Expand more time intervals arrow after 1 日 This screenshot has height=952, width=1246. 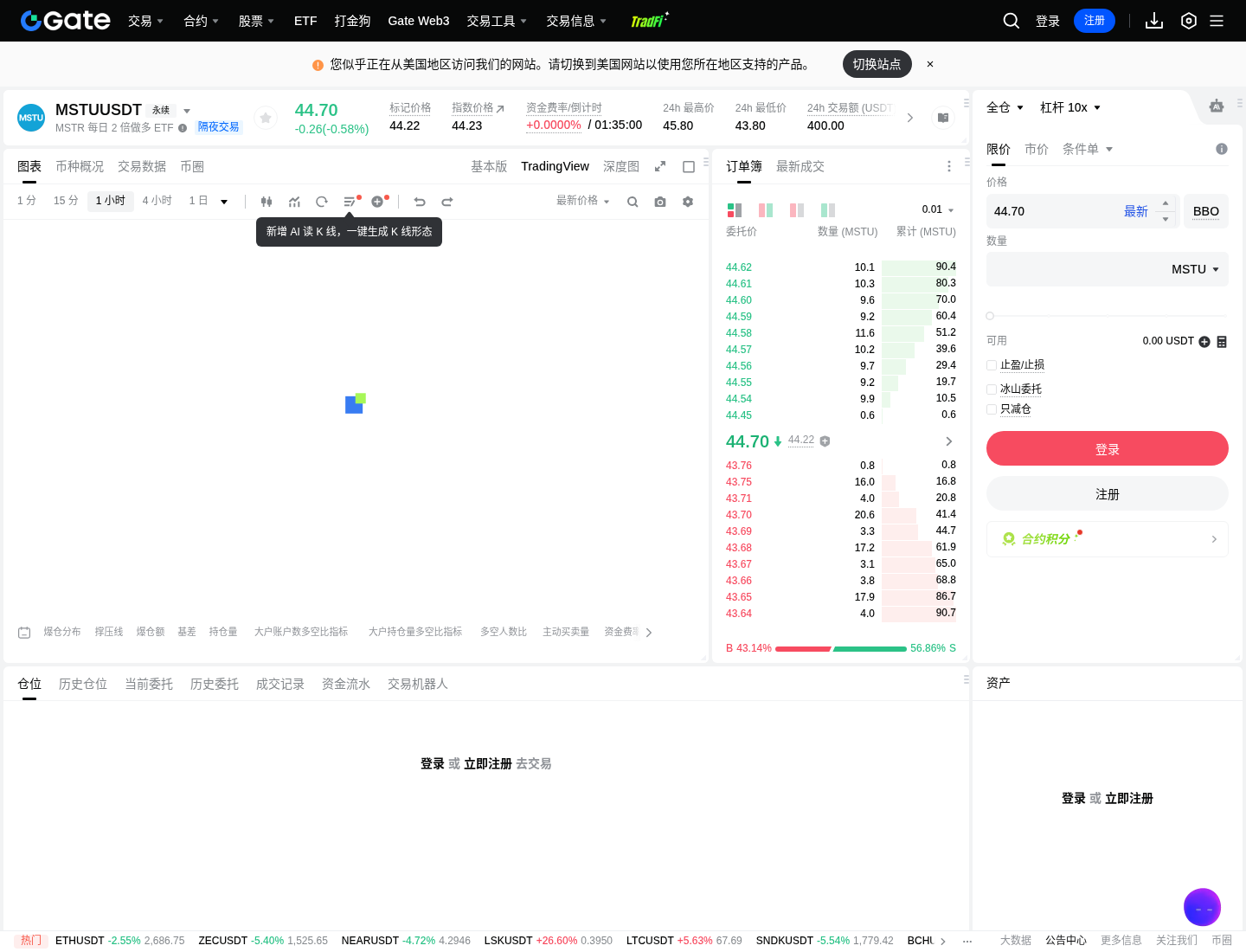pyautogui.click(x=224, y=202)
